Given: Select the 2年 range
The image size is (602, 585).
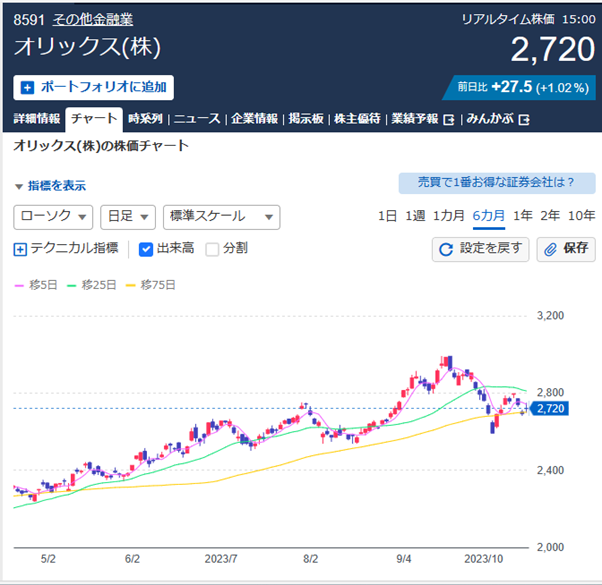Looking at the screenshot, I should click(550, 216).
